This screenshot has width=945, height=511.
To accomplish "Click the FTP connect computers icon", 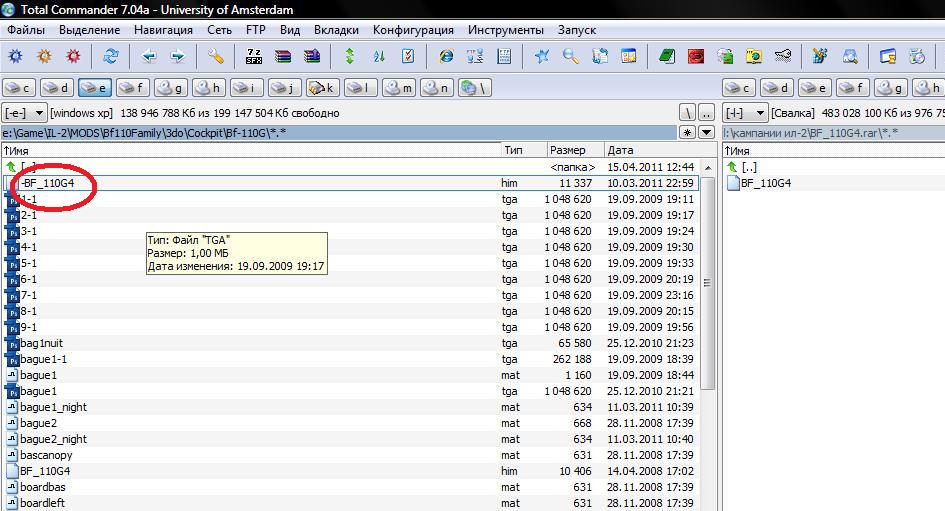I will tap(475, 57).
